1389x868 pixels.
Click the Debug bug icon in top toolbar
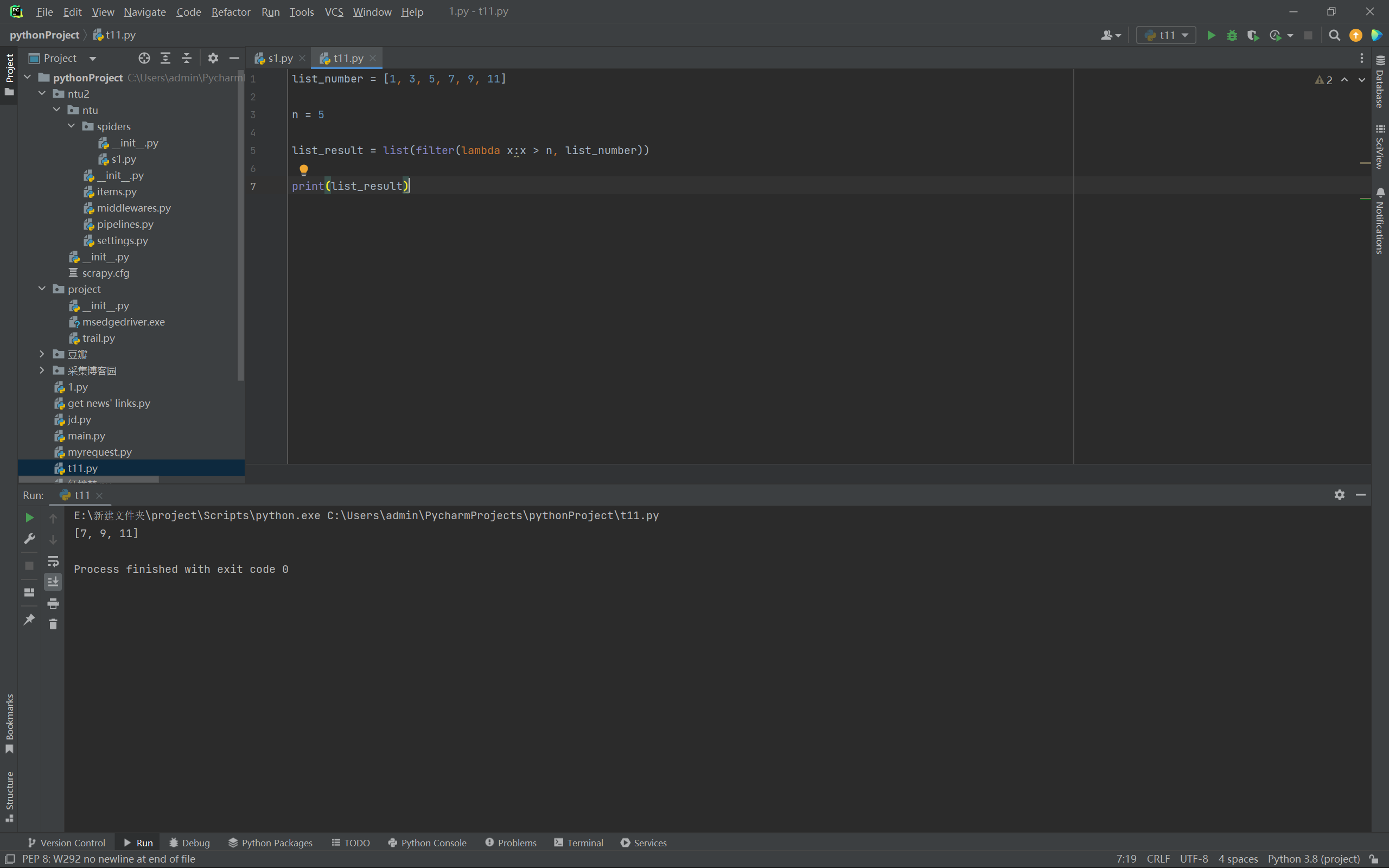point(1232,36)
